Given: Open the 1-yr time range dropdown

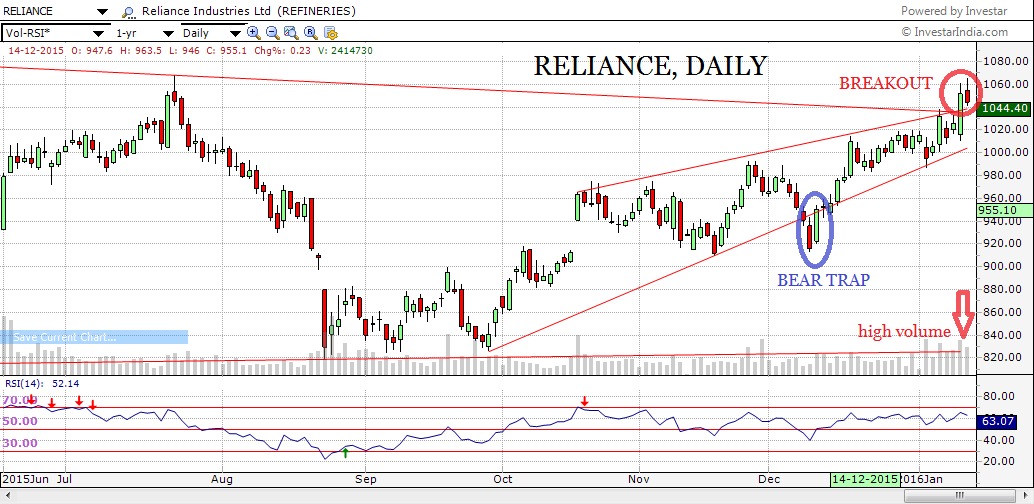Looking at the screenshot, I should pyautogui.click(x=168, y=33).
